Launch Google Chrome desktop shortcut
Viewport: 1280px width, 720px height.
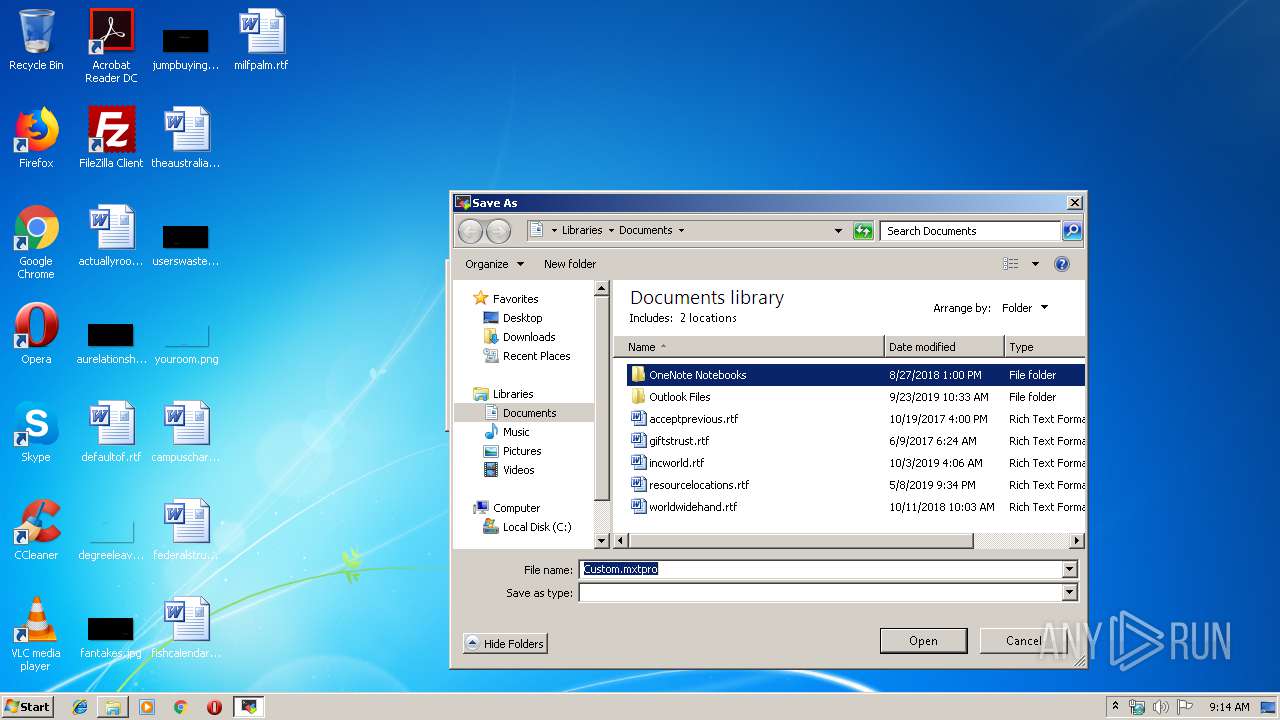click(36, 242)
